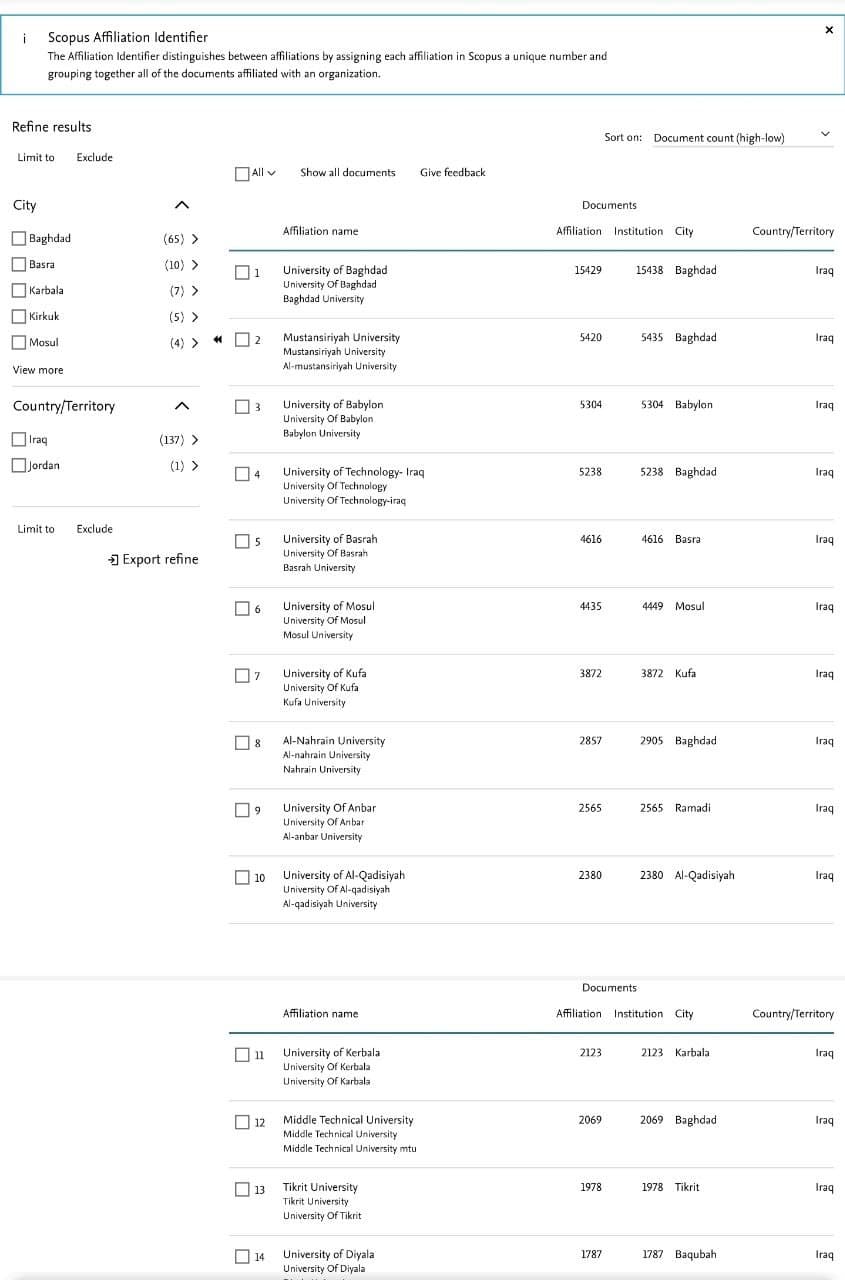
Task: Click the double-arrow collapse panel icon
Action: (x=216, y=340)
